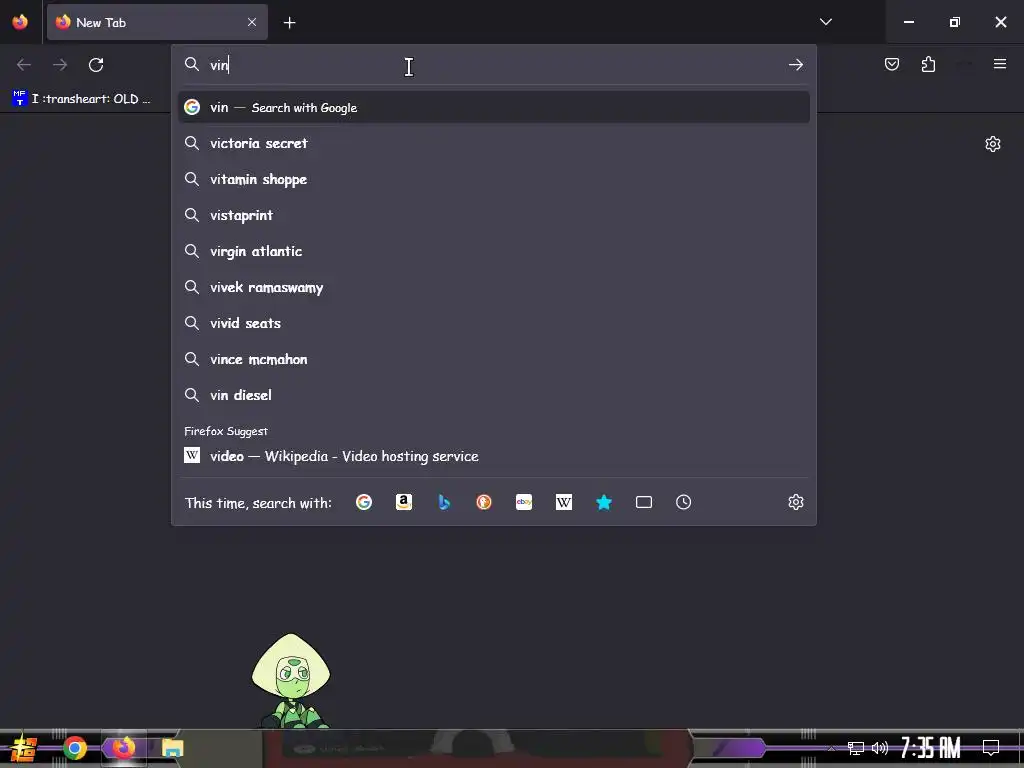Choose the vince mcmahon suggestion

(494, 359)
